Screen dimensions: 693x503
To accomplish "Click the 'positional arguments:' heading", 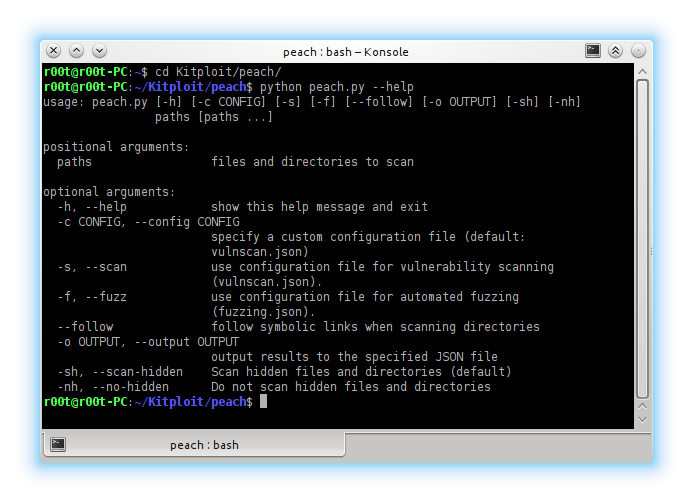I will coord(116,147).
